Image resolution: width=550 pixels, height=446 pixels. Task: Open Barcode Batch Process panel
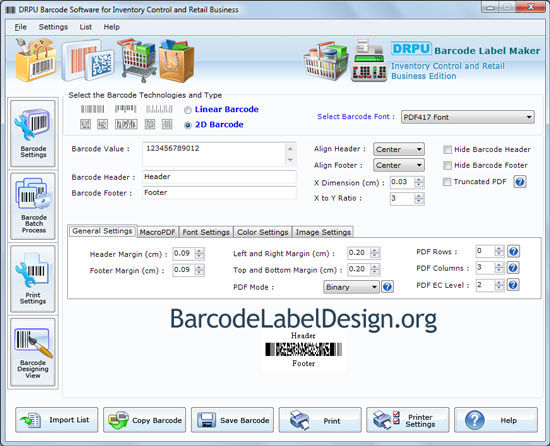[x=33, y=206]
